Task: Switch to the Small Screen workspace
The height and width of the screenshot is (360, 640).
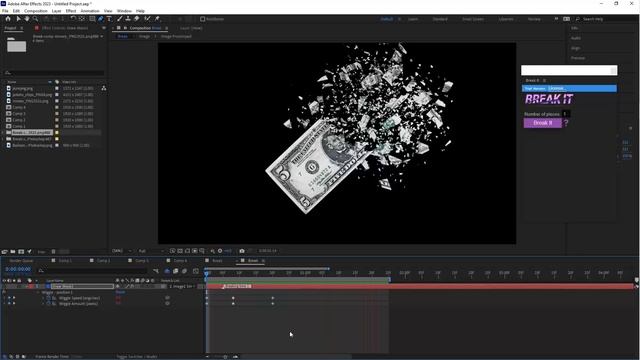Action: point(473,19)
